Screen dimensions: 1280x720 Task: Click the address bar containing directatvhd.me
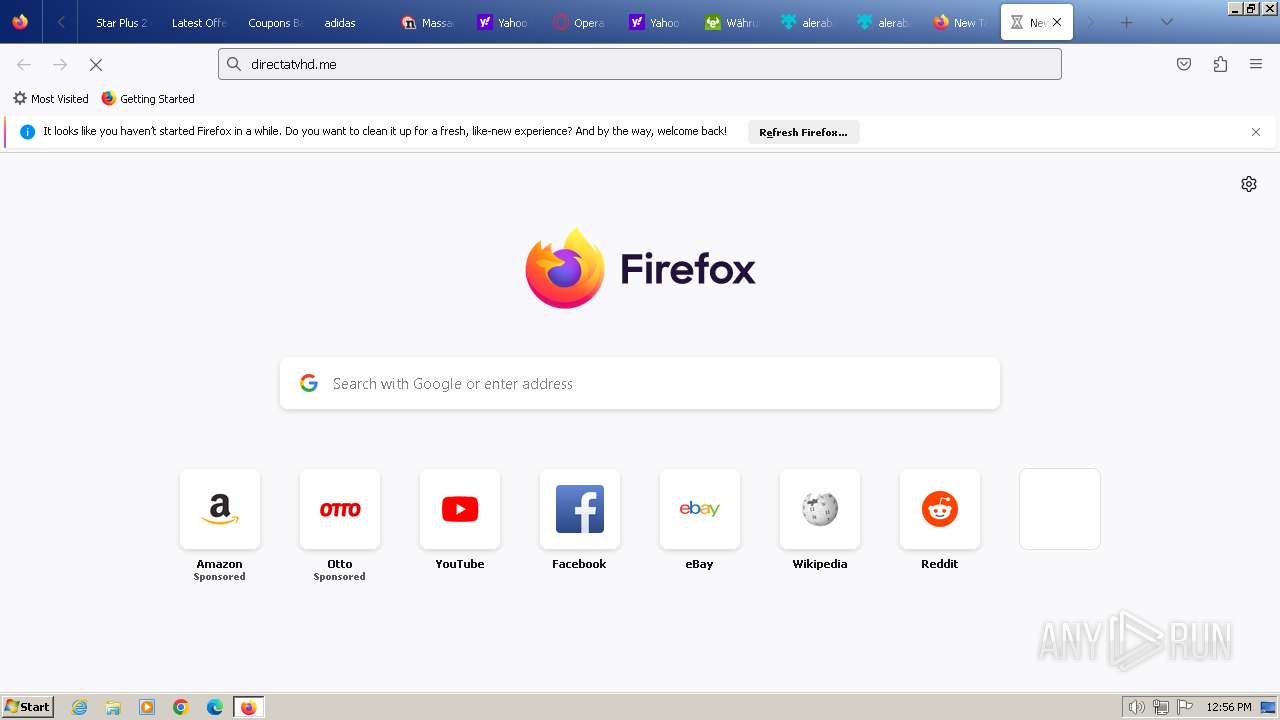pos(640,64)
